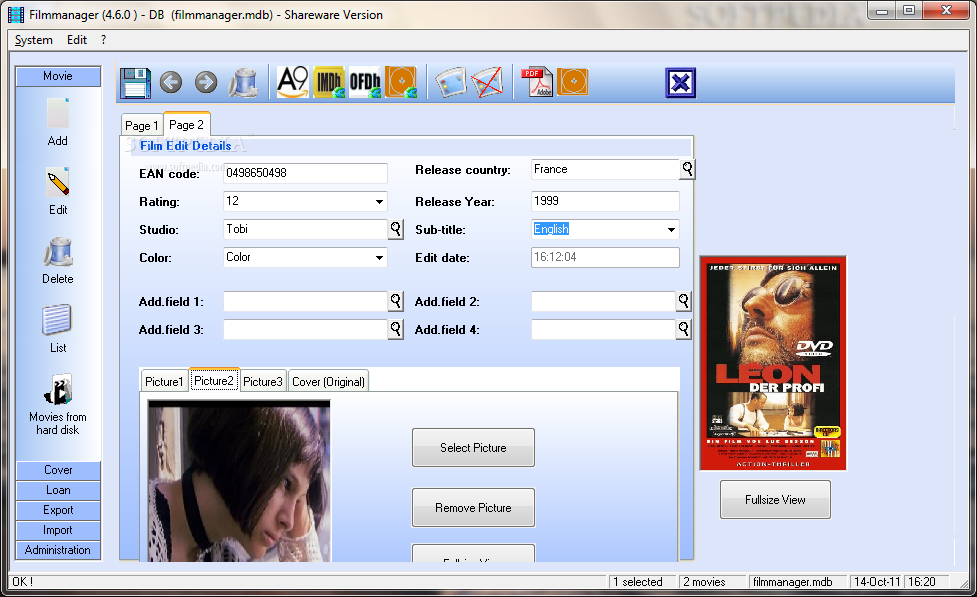
Task: Click the Release Year field
Action: 605,201
